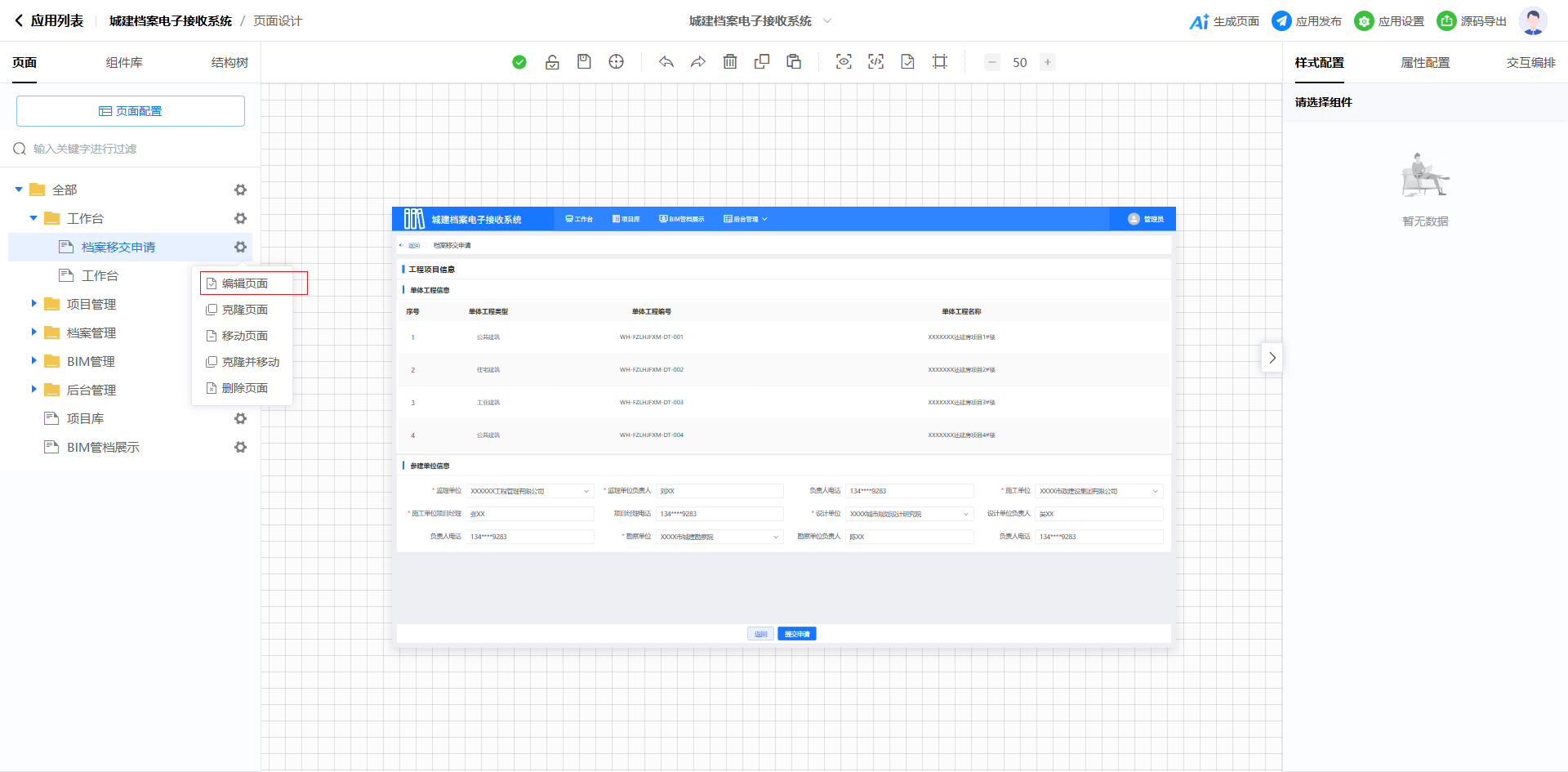Click the trash delete icon in the toolbar
The height and width of the screenshot is (772, 1568).
tap(730, 62)
